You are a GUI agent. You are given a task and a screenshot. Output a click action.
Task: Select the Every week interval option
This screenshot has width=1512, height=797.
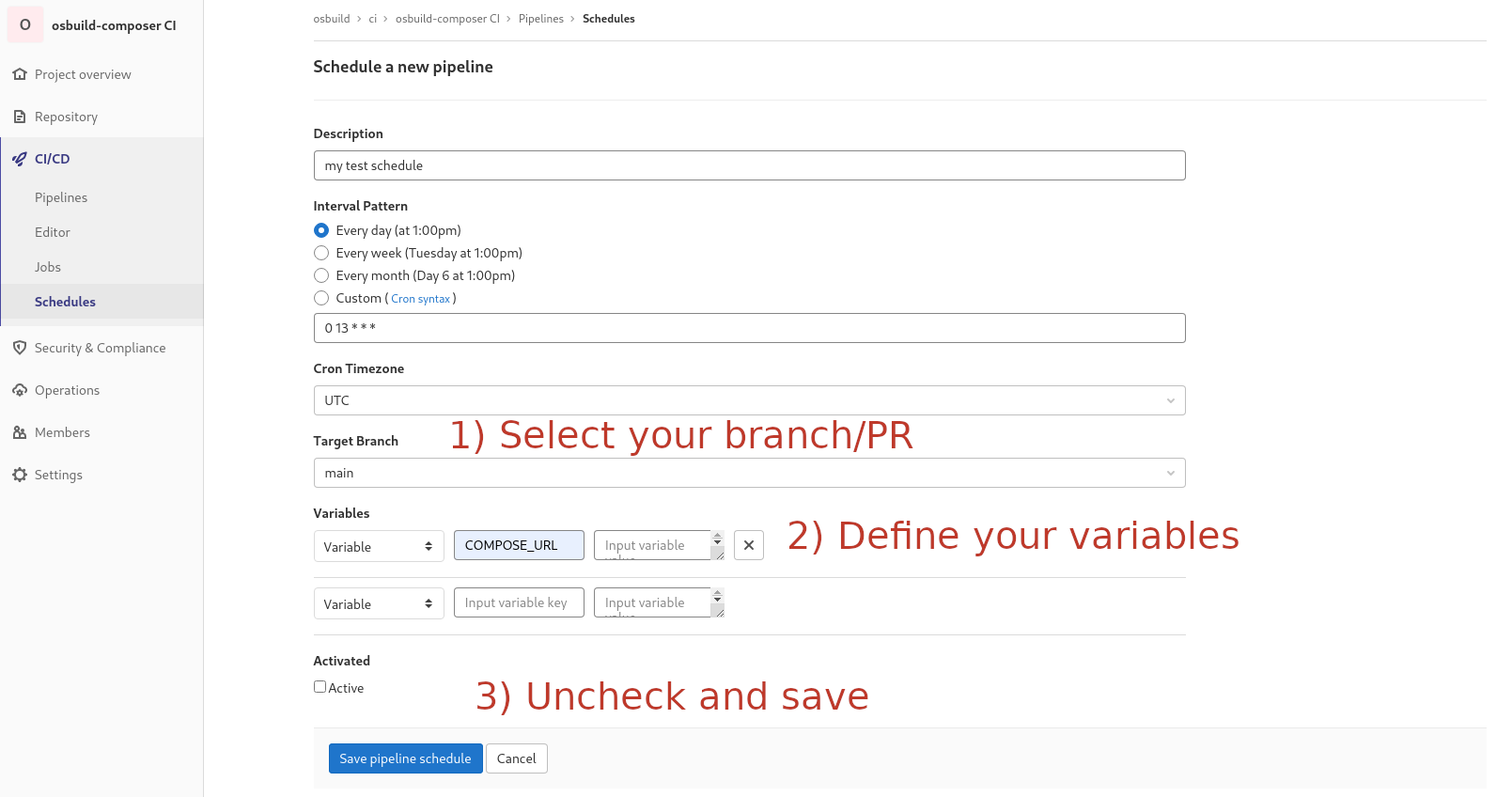(x=321, y=253)
